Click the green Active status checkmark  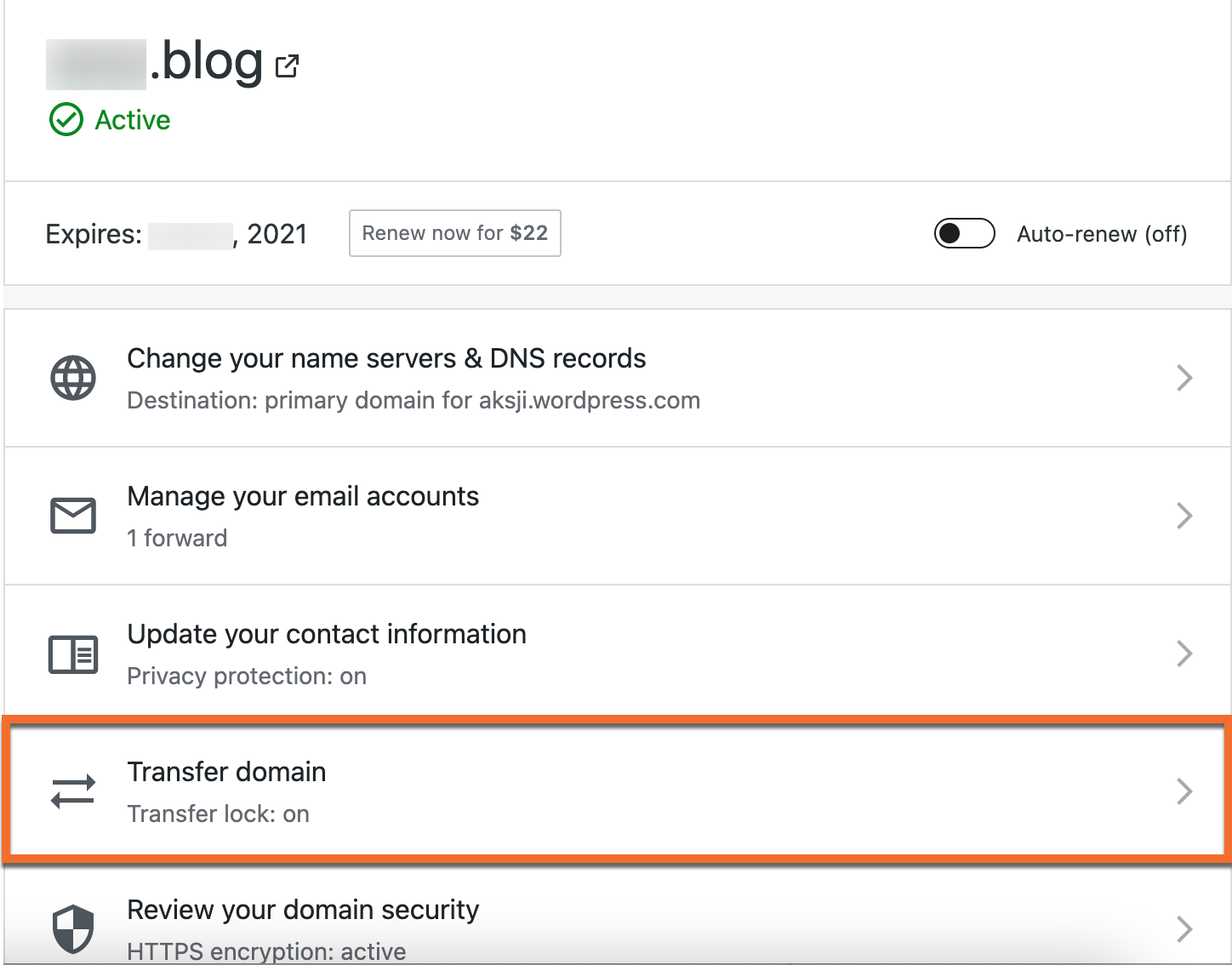point(66,119)
